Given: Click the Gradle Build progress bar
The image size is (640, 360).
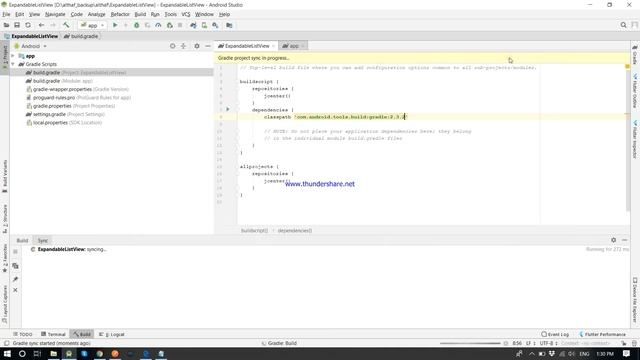Looking at the screenshot, I should pyautogui.click(x=470, y=343).
